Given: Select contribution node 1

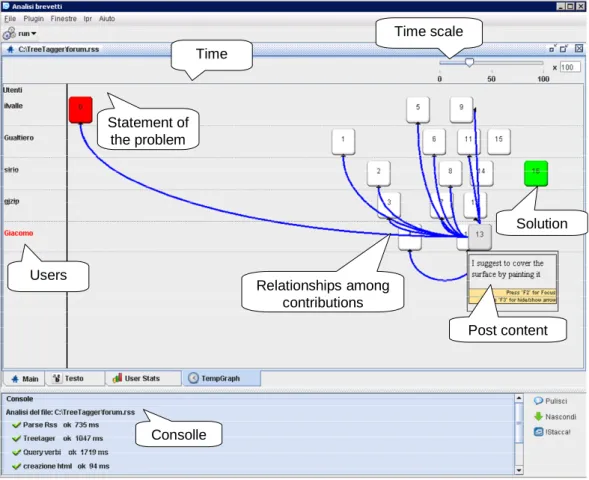Looking at the screenshot, I should pyautogui.click(x=343, y=141).
